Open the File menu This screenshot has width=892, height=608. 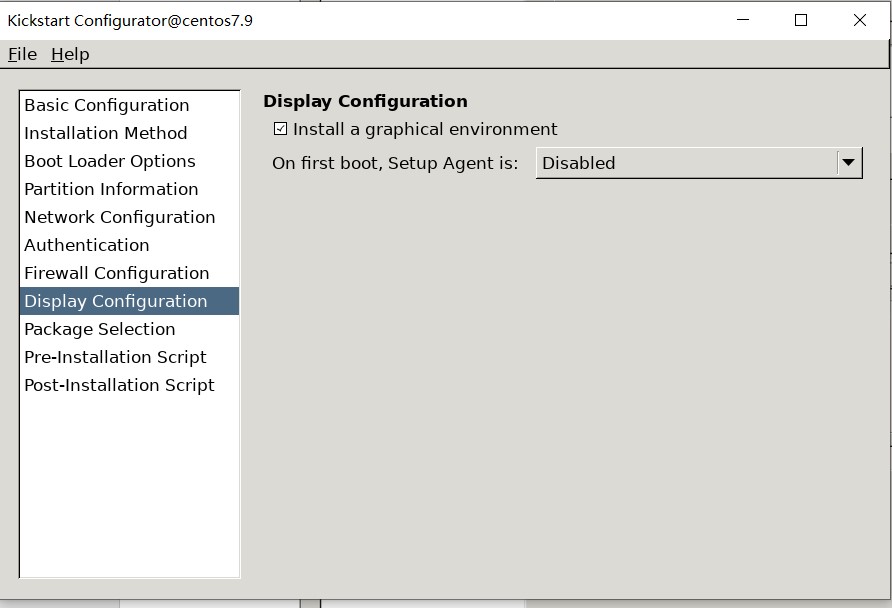(22, 54)
